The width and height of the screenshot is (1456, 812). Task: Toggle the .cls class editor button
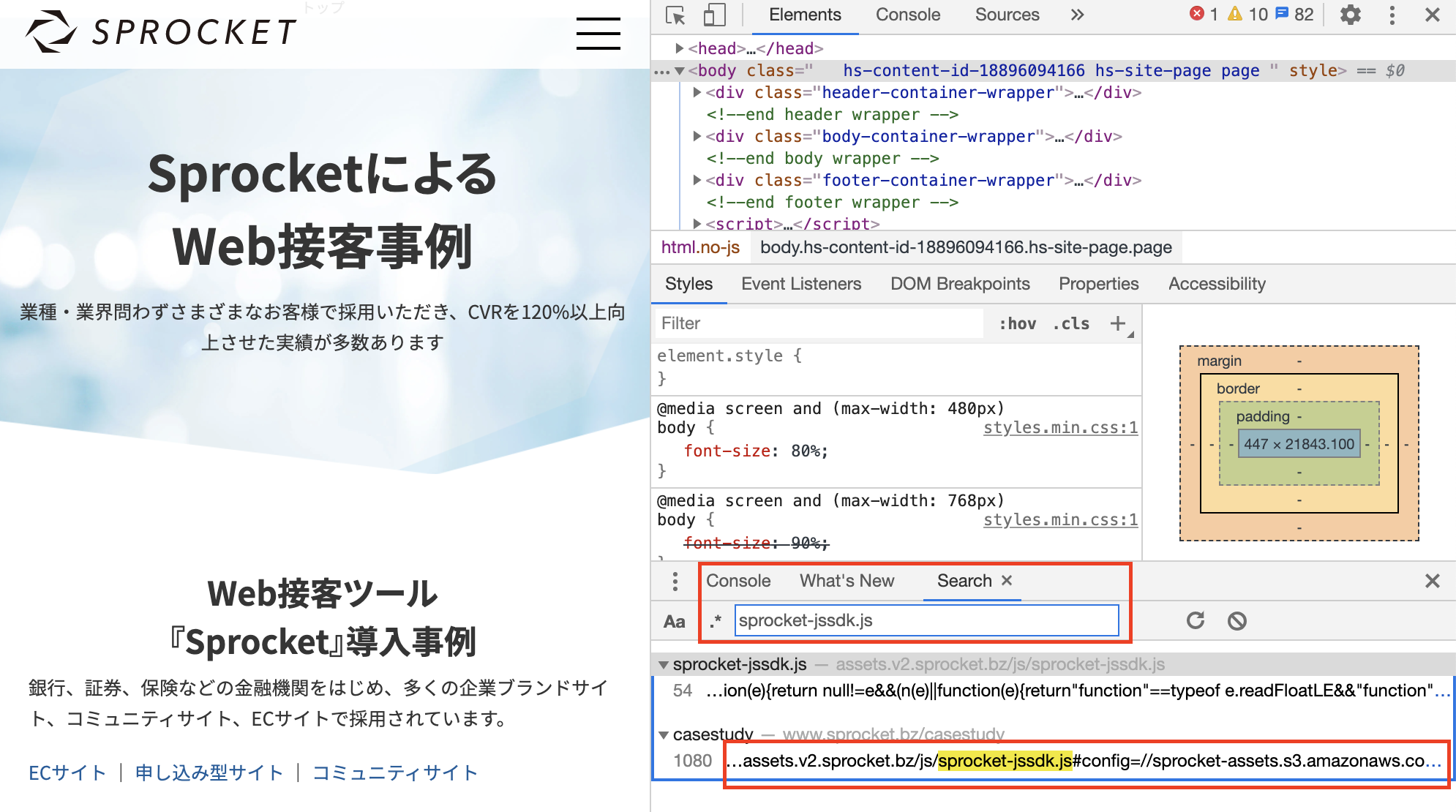pyautogui.click(x=1070, y=323)
